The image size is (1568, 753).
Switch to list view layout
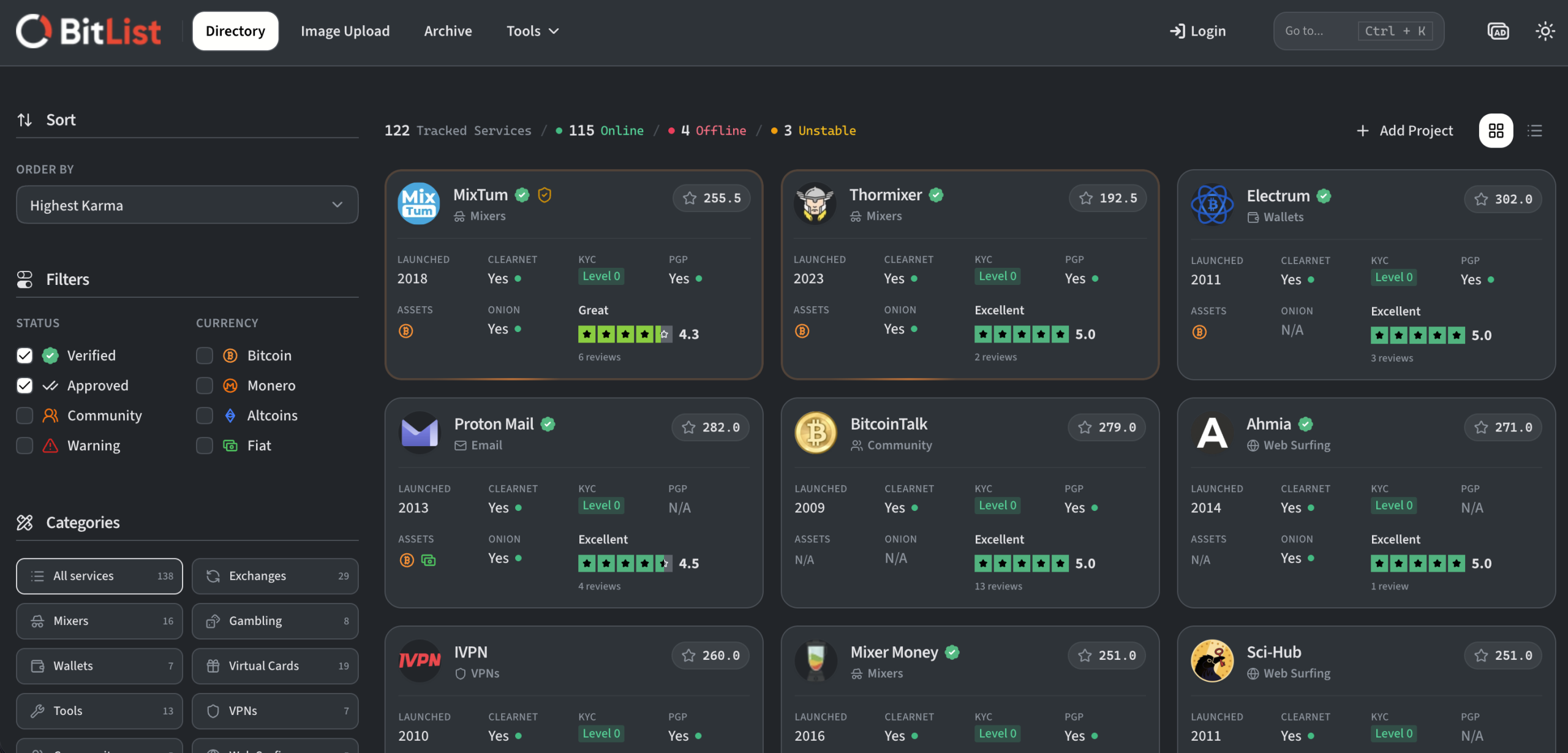1534,131
